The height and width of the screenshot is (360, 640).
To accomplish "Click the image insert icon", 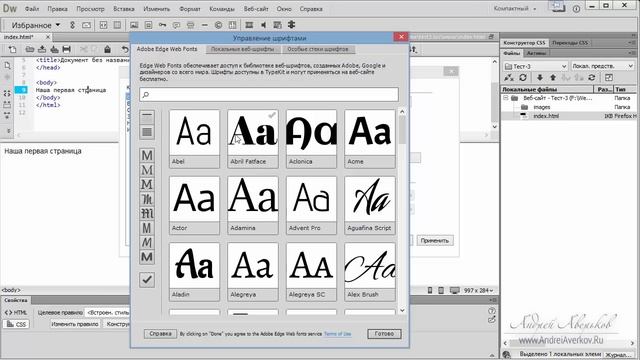I will click(134, 25).
